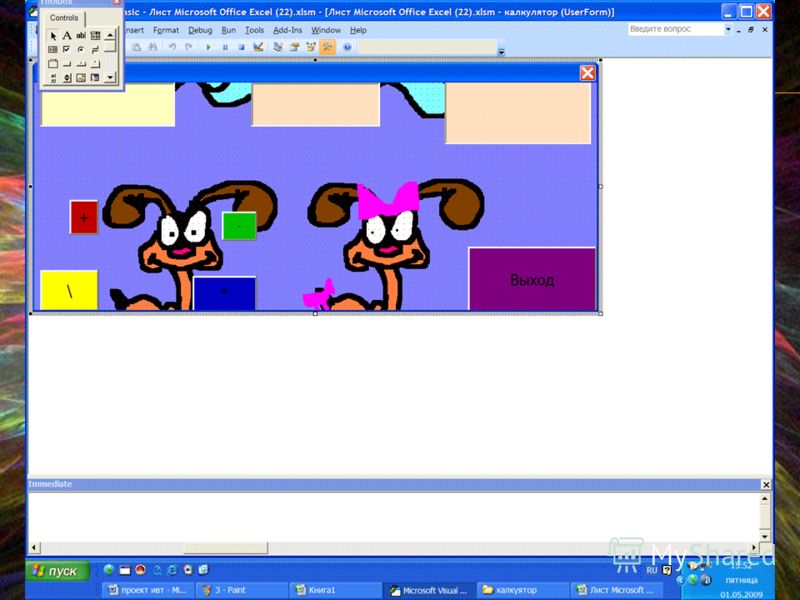Click the middle peach text box on form
This screenshot has width=800, height=600.
pos(316,105)
